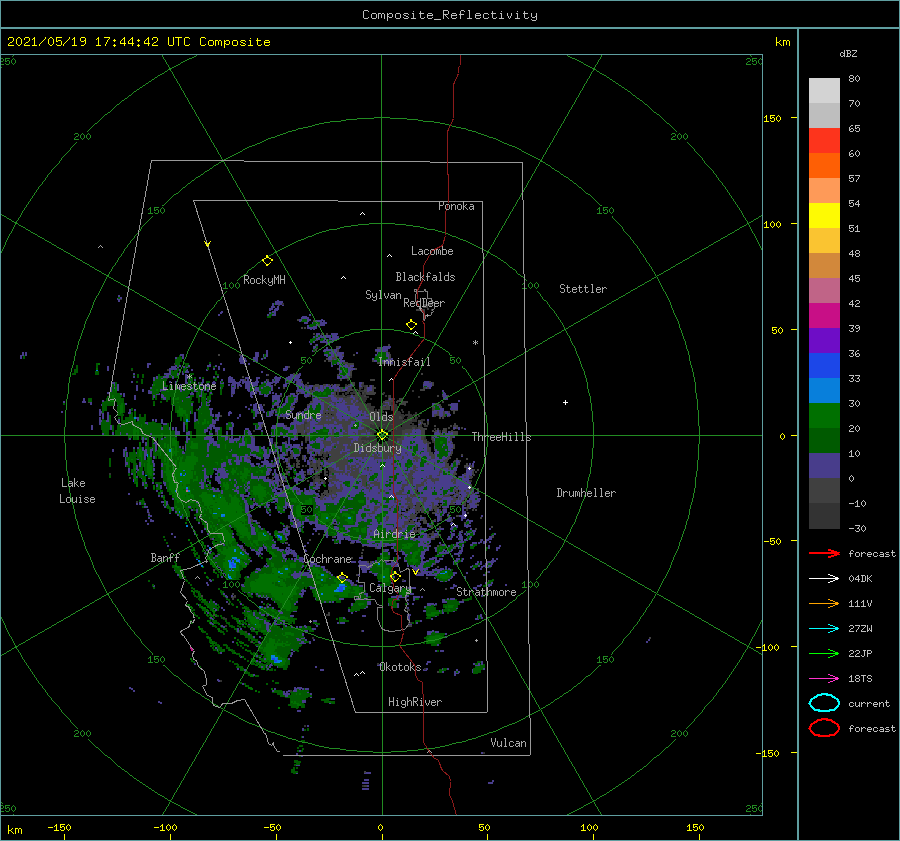Click the yellow diamond marker beside RockyMH
This screenshot has height=841, width=900.
tap(267, 261)
